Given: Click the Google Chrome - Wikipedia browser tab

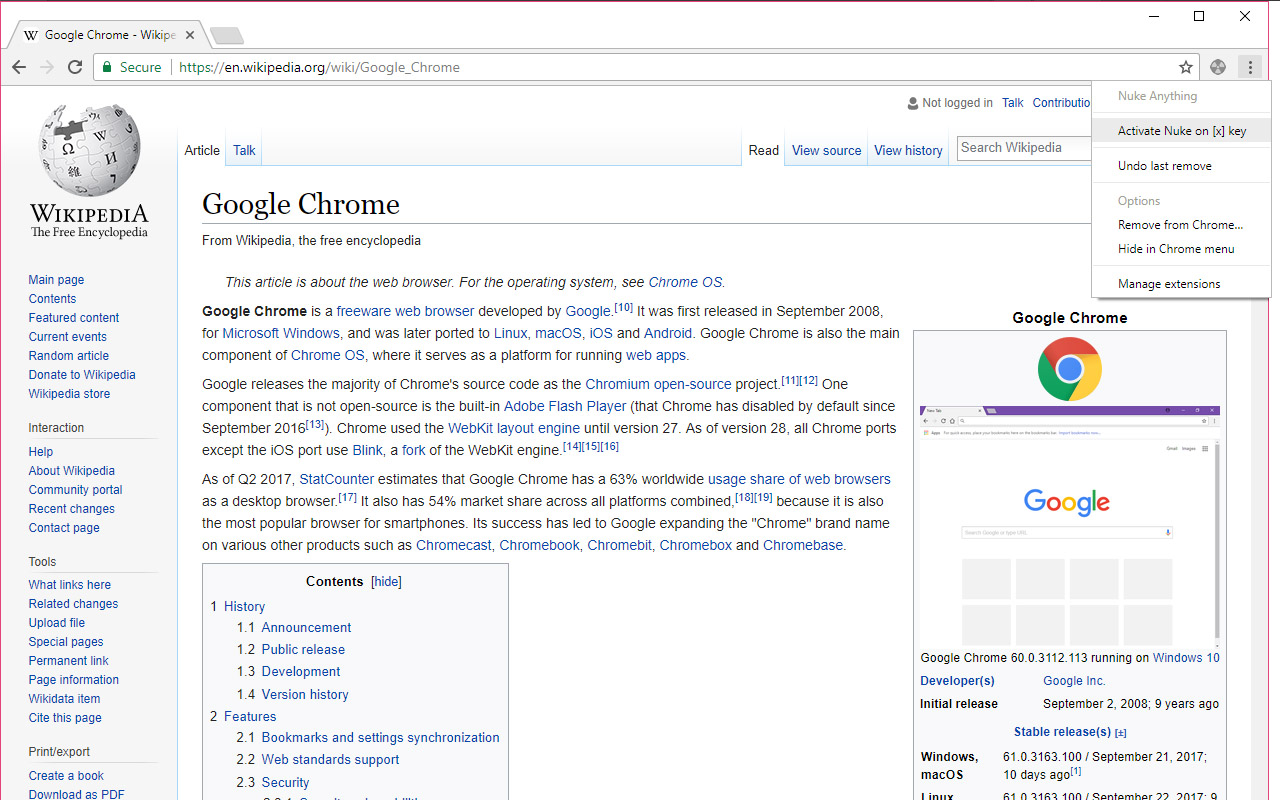Looking at the screenshot, I should (x=108, y=35).
